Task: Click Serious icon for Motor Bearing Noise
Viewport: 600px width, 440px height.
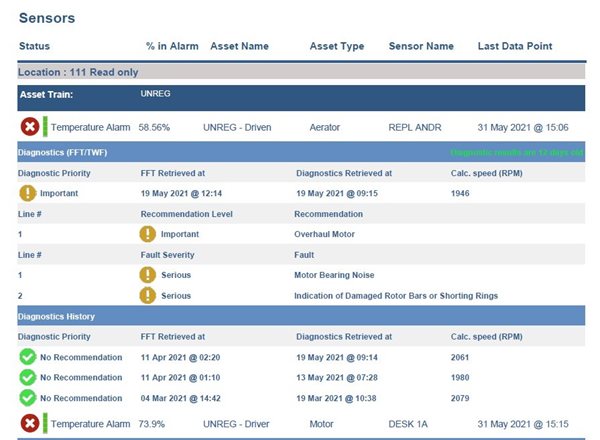Action: (x=149, y=275)
